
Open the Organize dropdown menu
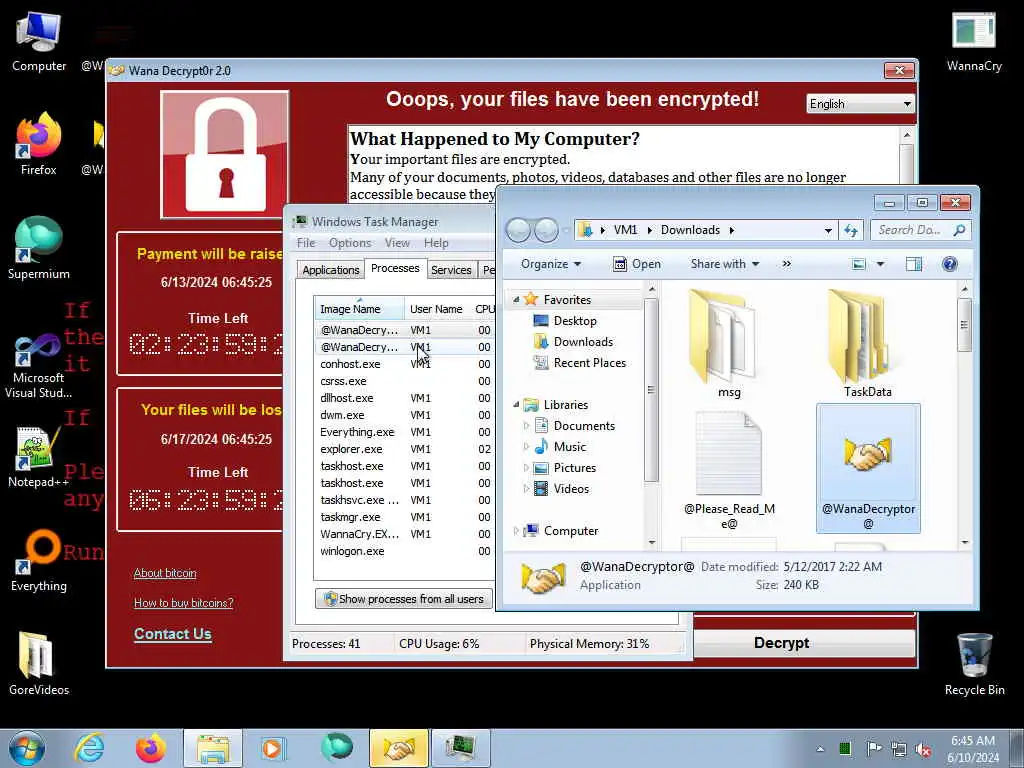point(551,264)
